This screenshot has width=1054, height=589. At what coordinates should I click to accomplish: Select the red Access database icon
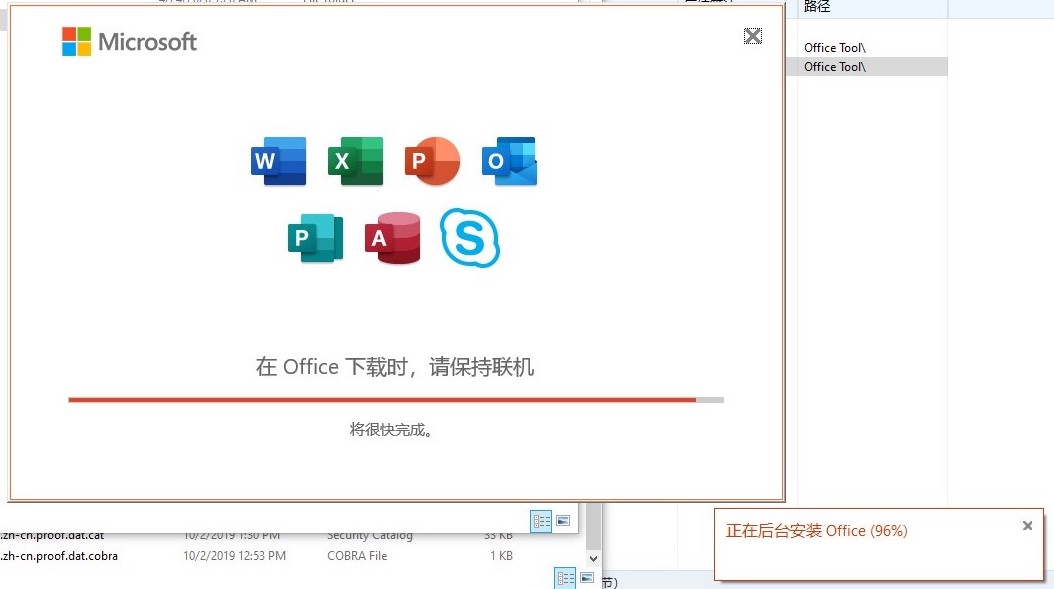[393, 238]
